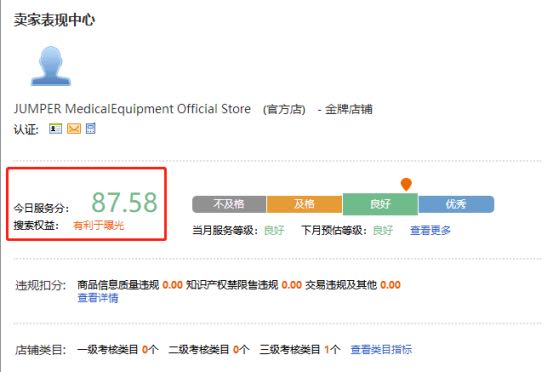The width and height of the screenshot is (554, 372).
Task: Click the 三级考核类目 1个 count
Action: click(x=332, y=349)
